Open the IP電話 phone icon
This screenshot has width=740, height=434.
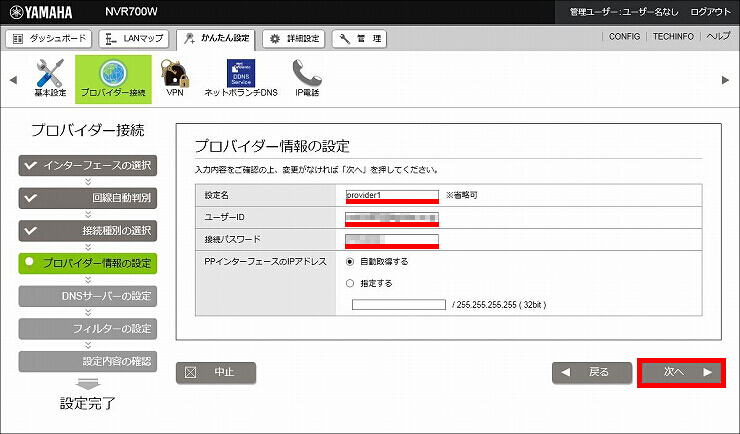click(307, 78)
